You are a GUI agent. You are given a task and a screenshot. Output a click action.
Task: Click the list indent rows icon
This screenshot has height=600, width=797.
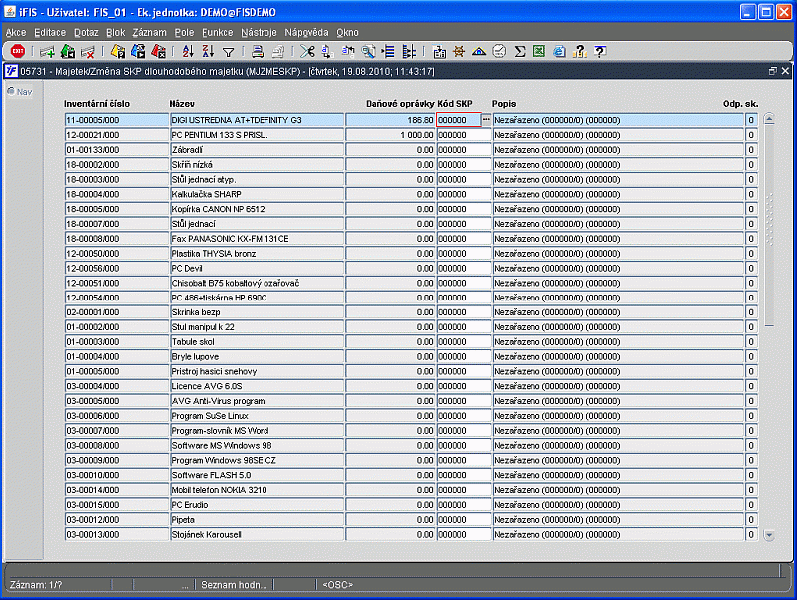click(x=388, y=51)
